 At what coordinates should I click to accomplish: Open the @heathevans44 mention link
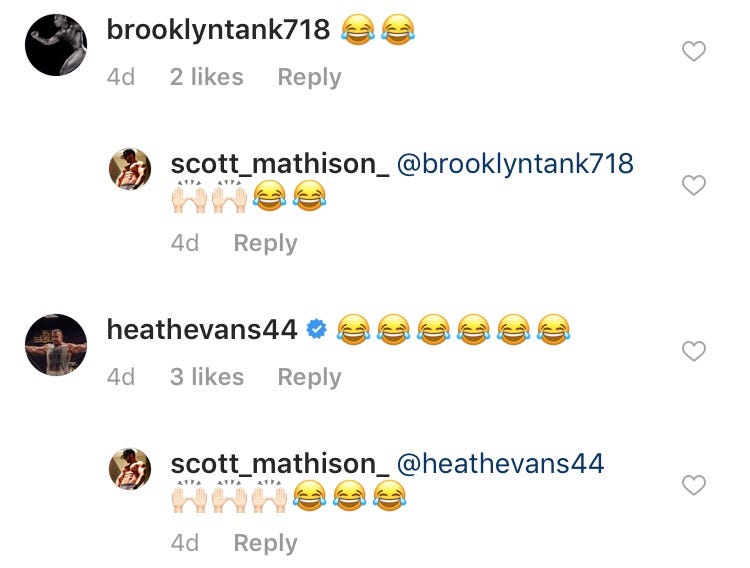pyautogui.click(x=500, y=464)
